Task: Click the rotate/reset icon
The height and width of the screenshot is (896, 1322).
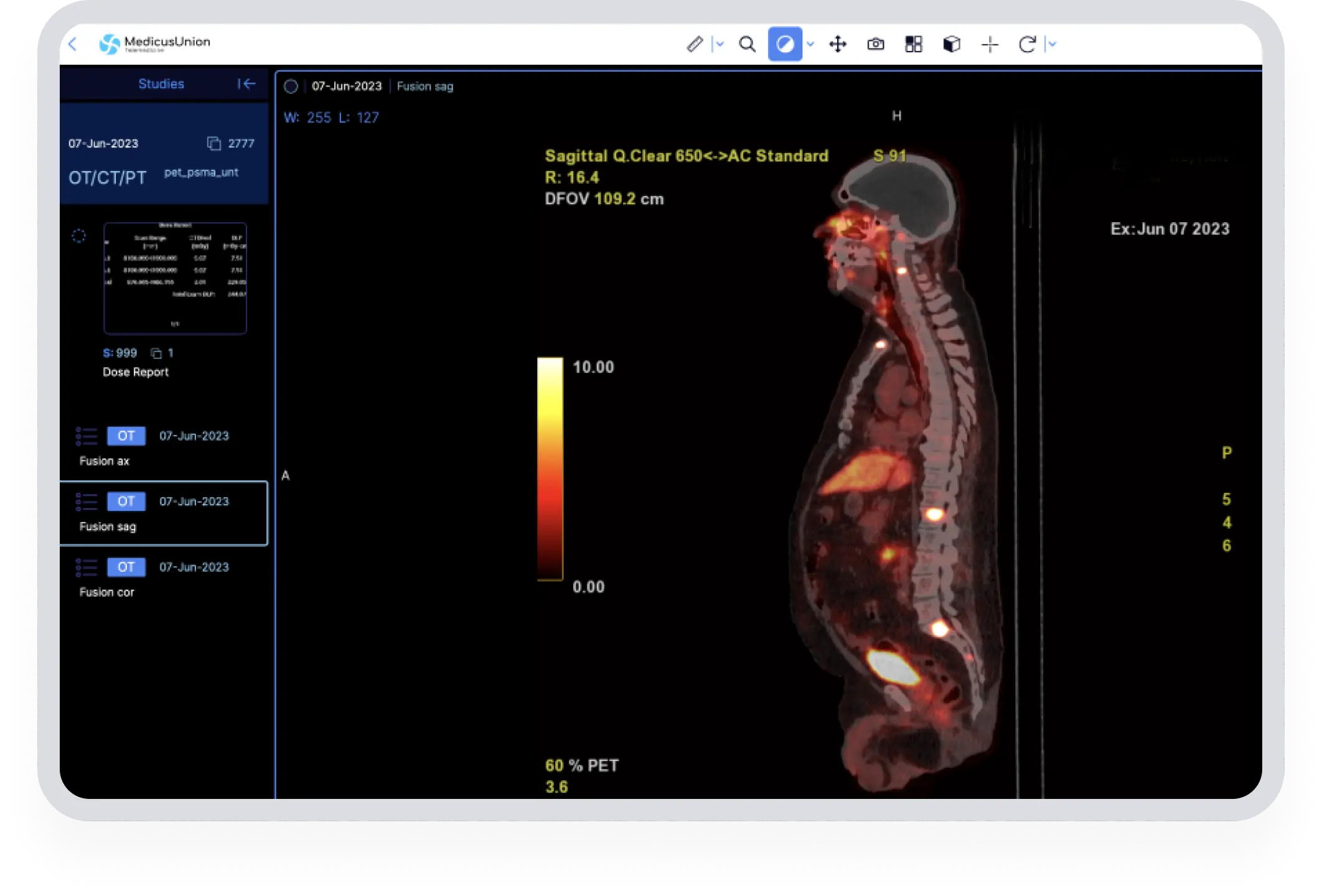Action: coord(1027,44)
